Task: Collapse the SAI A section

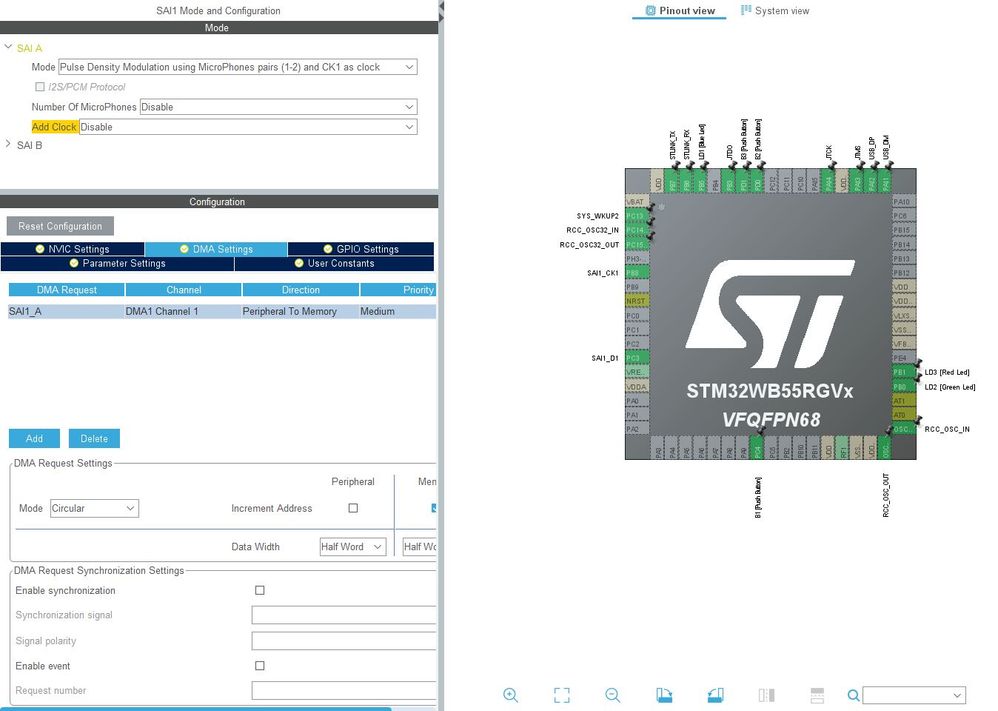Action: tap(8, 47)
